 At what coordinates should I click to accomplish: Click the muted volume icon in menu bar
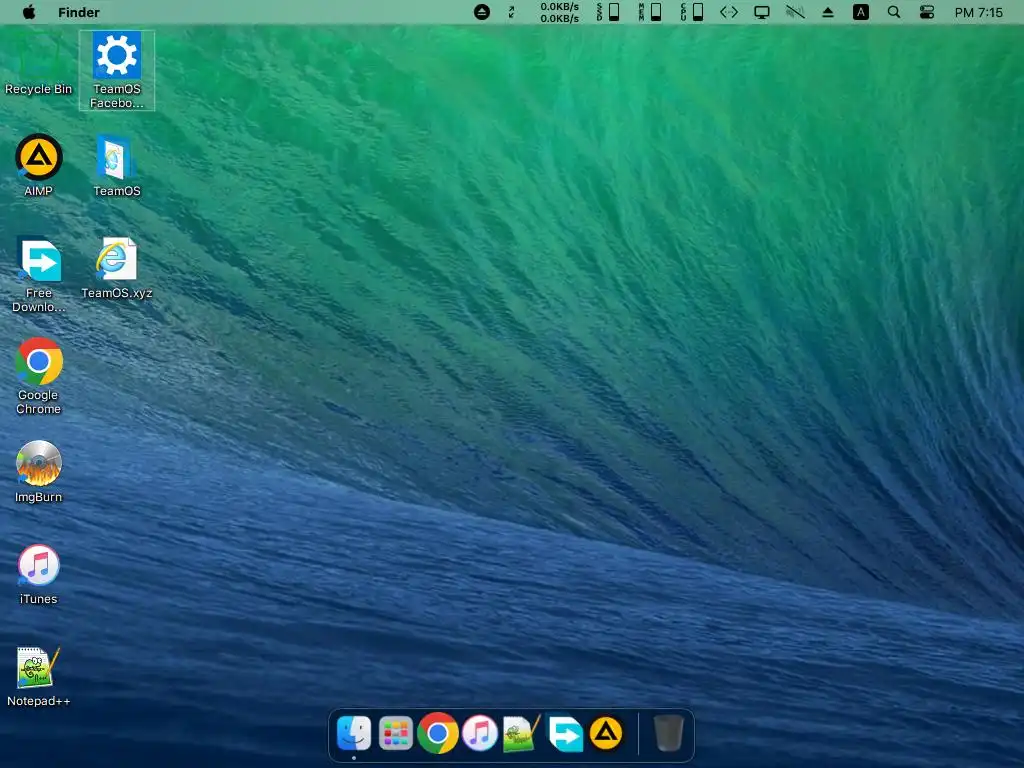click(795, 12)
